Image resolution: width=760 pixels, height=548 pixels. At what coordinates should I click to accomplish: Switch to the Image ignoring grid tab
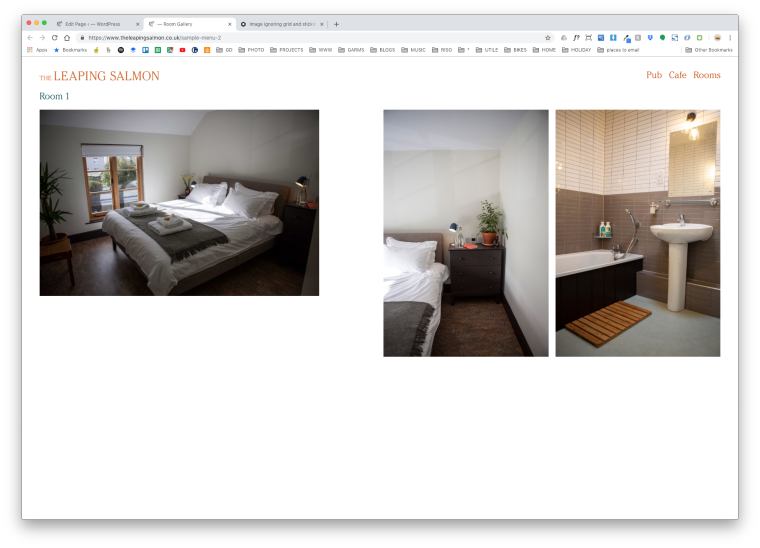tap(281, 24)
